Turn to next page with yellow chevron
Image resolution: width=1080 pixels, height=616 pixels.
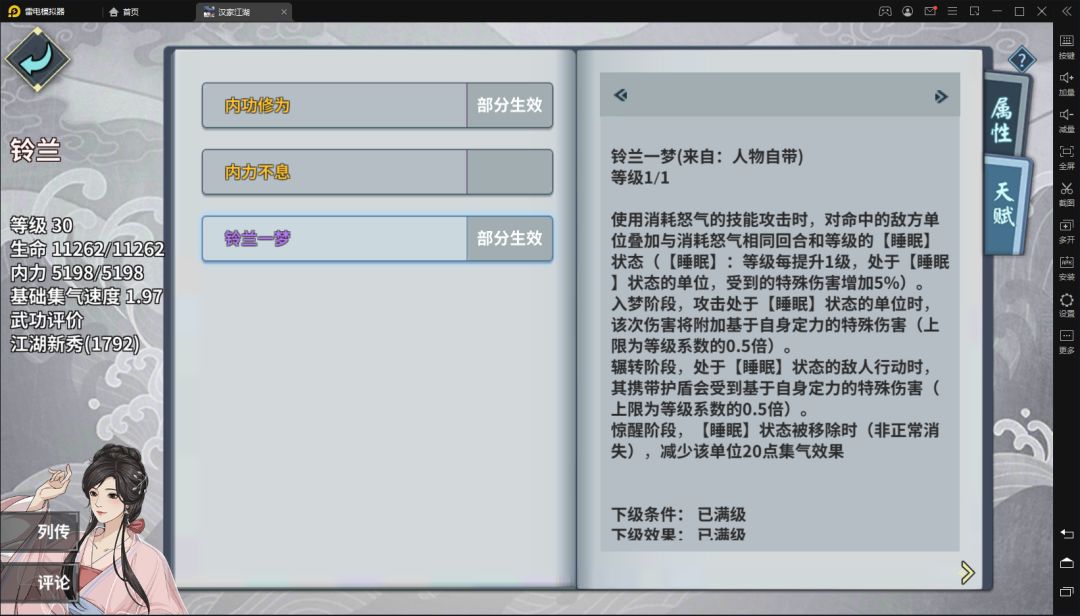(x=968, y=572)
